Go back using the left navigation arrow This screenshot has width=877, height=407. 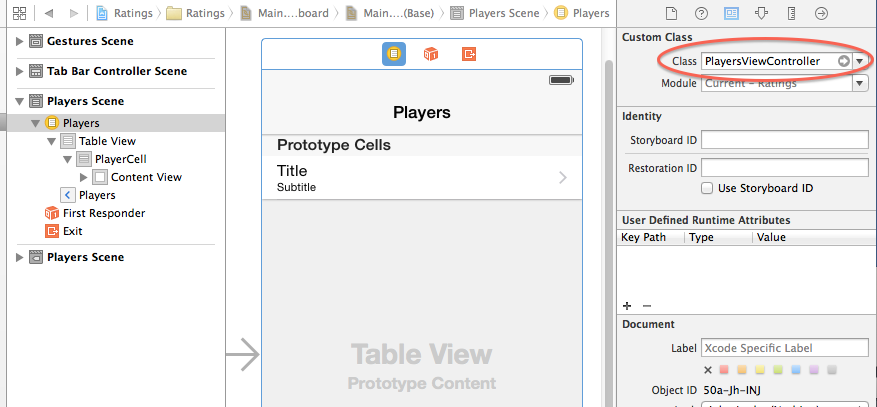[49, 14]
